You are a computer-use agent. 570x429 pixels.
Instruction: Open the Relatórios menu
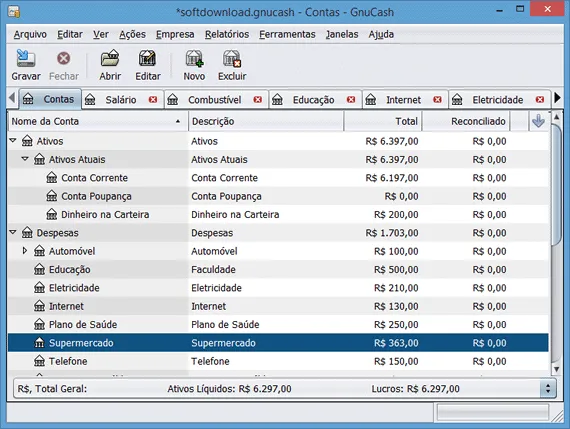pos(227,34)
